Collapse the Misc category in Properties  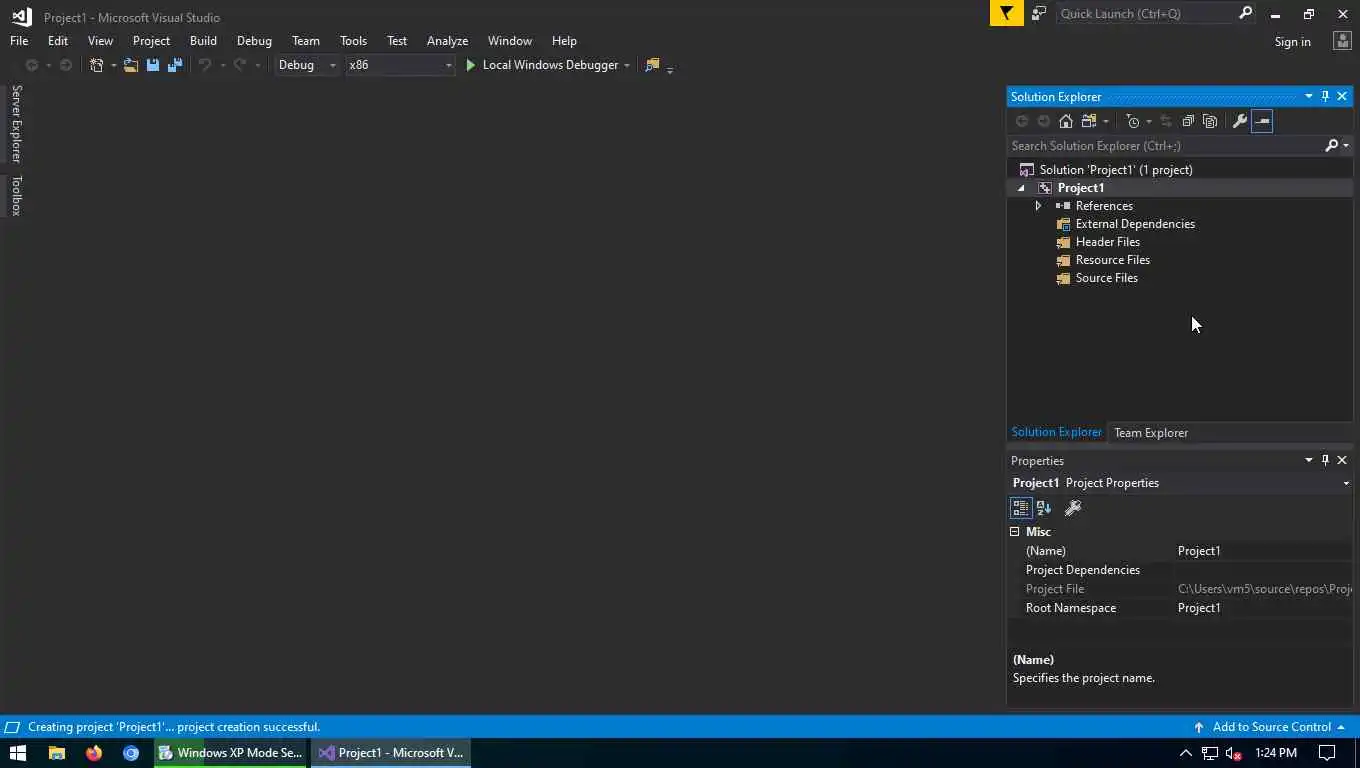point(1015,532)
